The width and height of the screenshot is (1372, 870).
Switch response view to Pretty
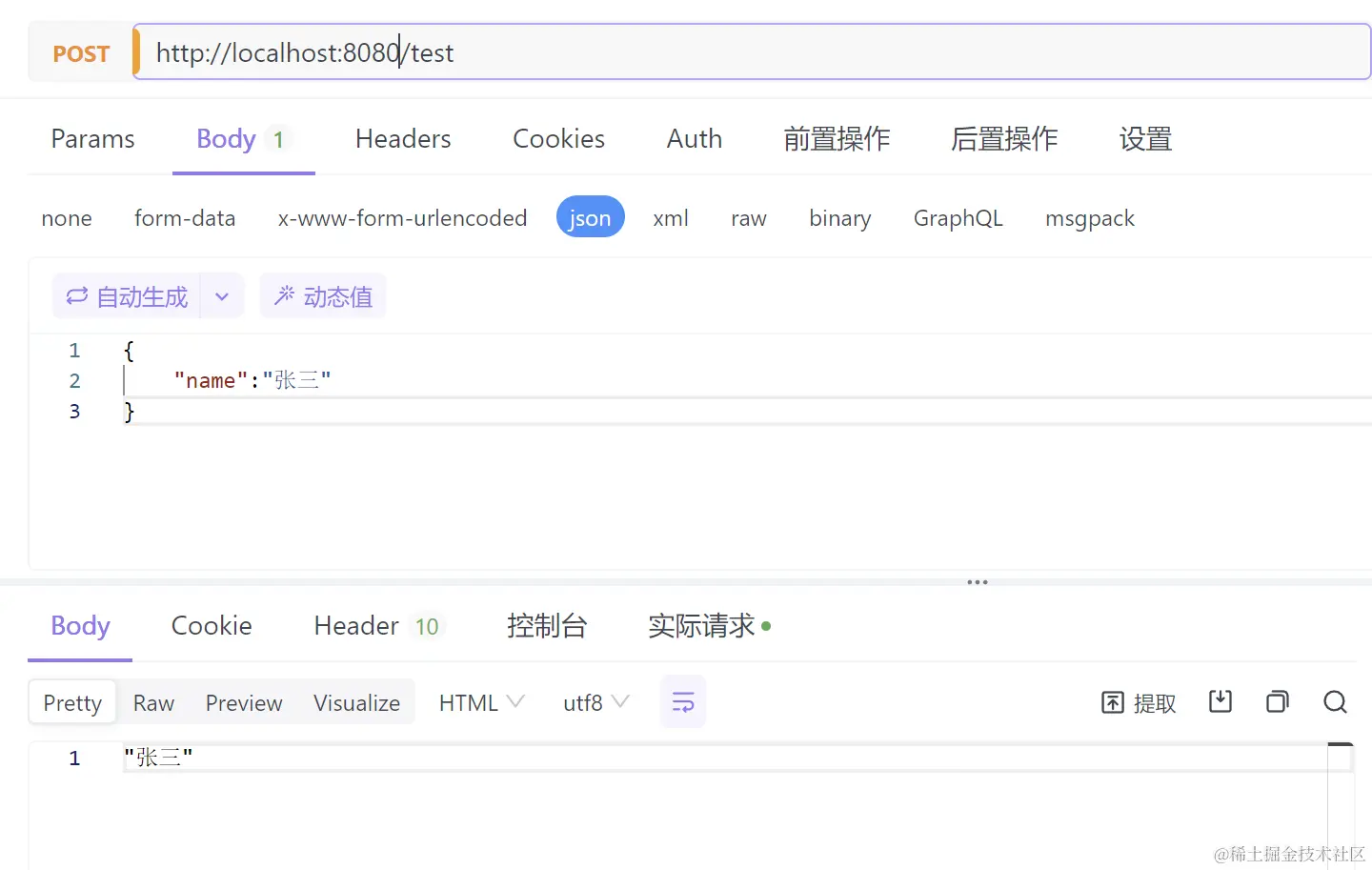(x=72, y=702)
